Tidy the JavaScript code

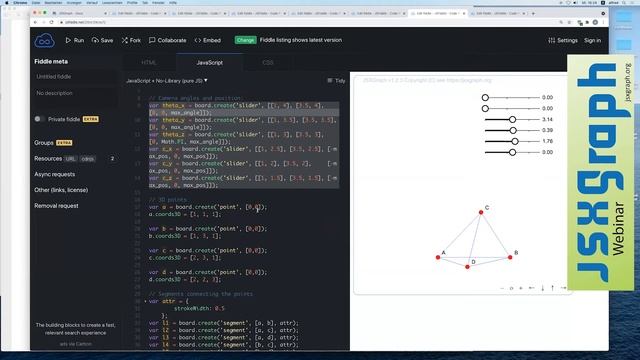(336, 81)
